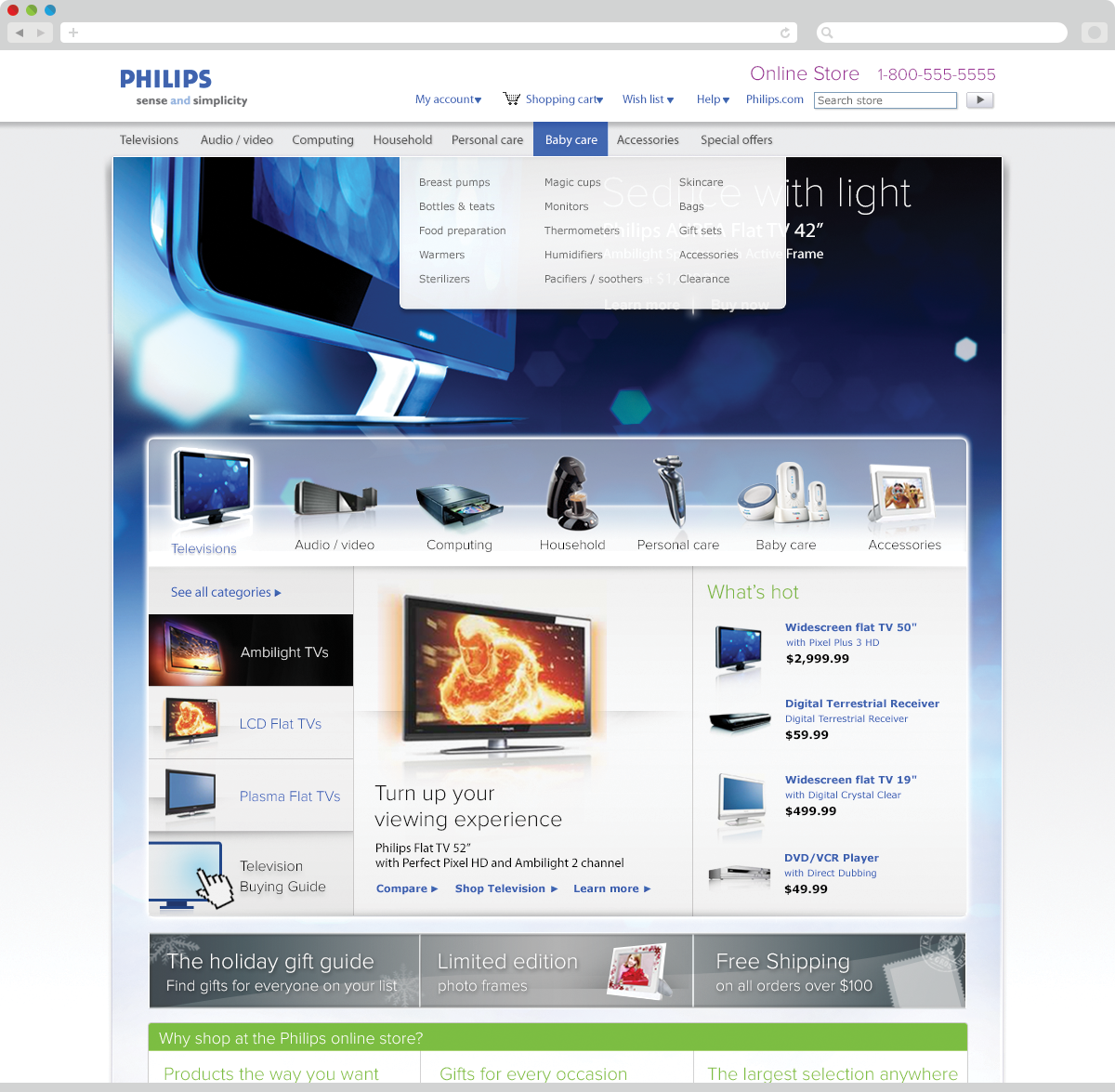
Task: Click the Digital Terrestrial Receiver title link
Action: click(862, 704)
